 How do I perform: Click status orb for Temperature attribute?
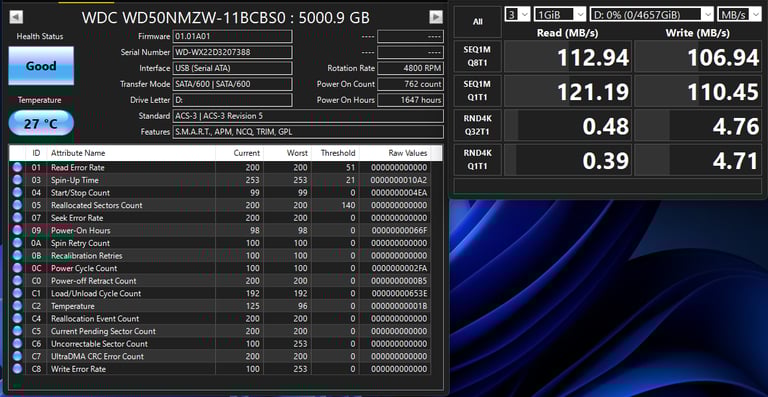(x=18, y=306)
